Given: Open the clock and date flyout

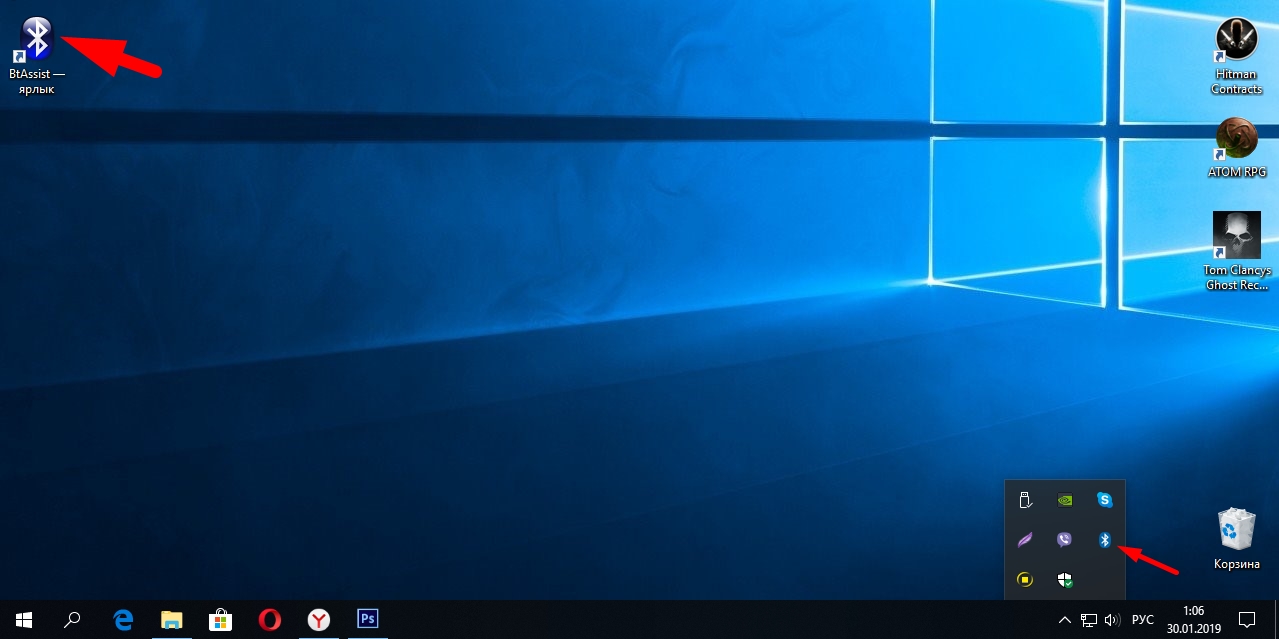Looking at the screenshot, I should coord(1192,620).
